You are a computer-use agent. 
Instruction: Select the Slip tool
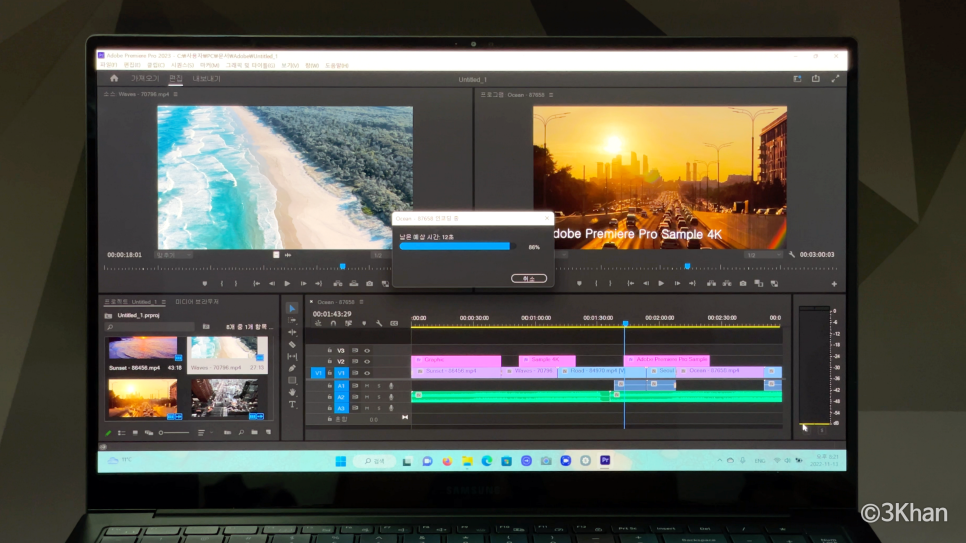coord(292,356)
